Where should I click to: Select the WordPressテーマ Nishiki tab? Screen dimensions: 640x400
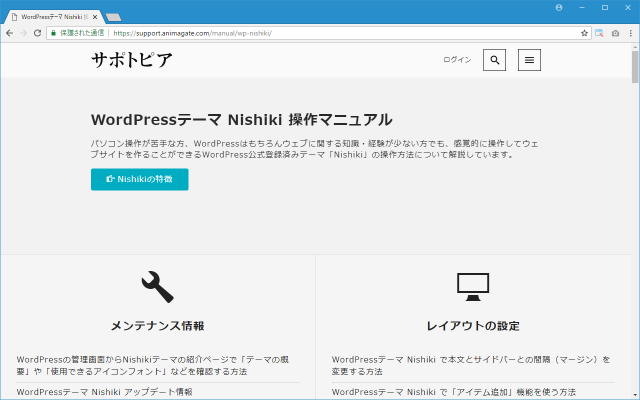click(52, 17)
